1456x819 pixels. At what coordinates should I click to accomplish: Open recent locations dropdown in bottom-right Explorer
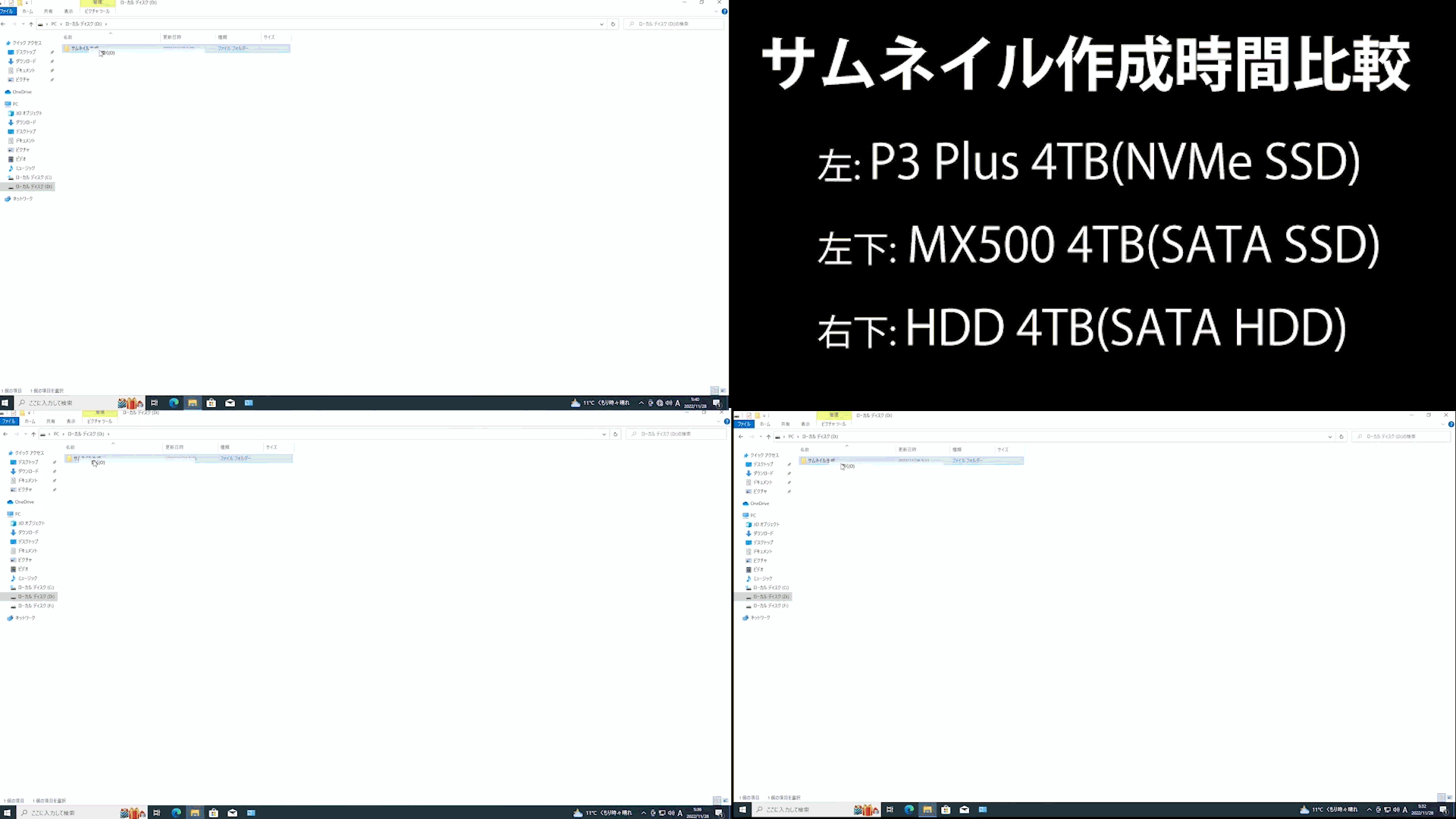[x=761, y=437]
